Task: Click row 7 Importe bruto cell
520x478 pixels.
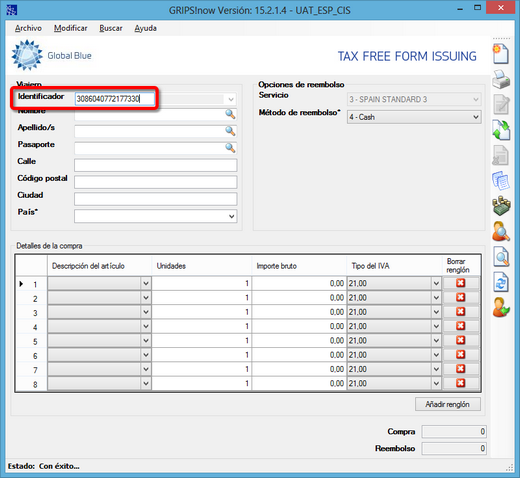Action: [x=299, y=369]
